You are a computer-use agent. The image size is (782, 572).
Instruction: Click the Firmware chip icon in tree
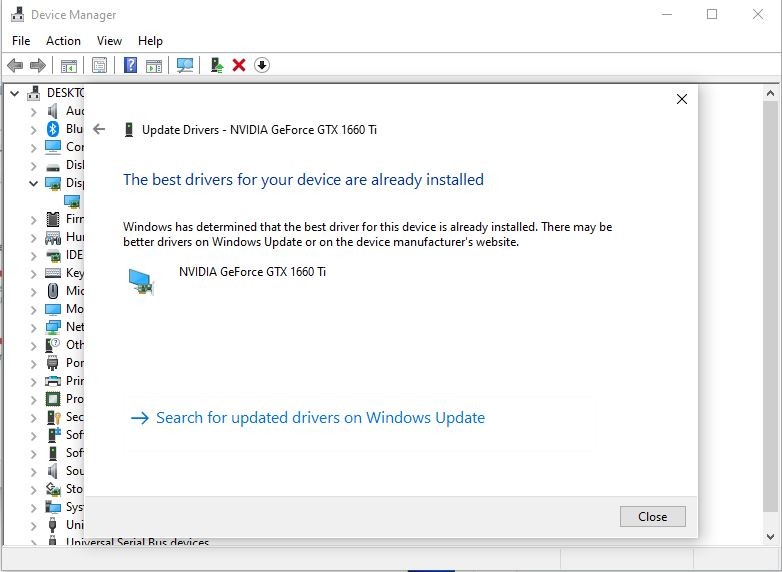(53, 219)
